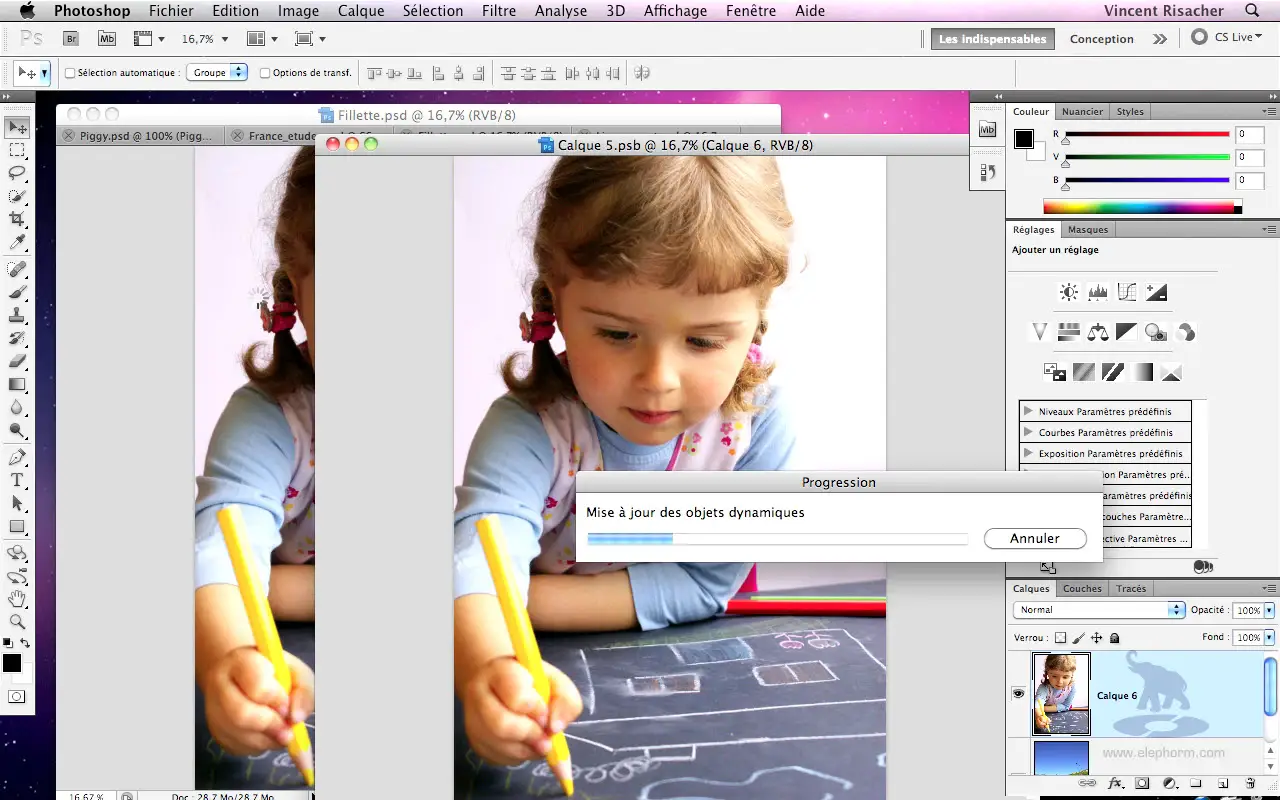This screenshot has height=800, width=1280.
Task: Toggle lock all padlock icon
Action: 1115,638
